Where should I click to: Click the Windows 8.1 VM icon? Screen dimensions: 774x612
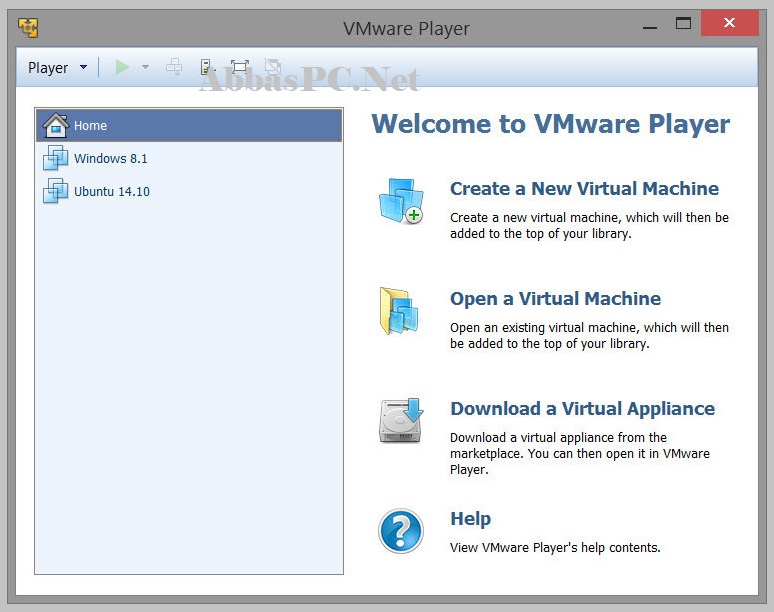point(55,158)
